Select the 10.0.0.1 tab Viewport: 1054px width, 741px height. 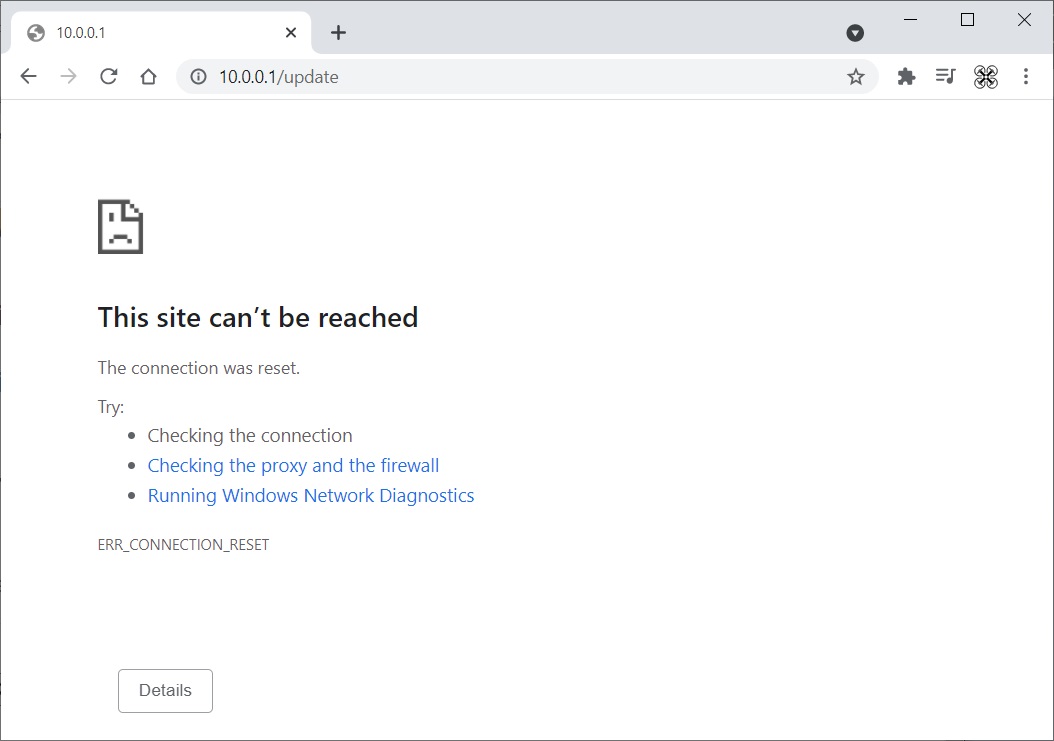click(x=161, y=32)
